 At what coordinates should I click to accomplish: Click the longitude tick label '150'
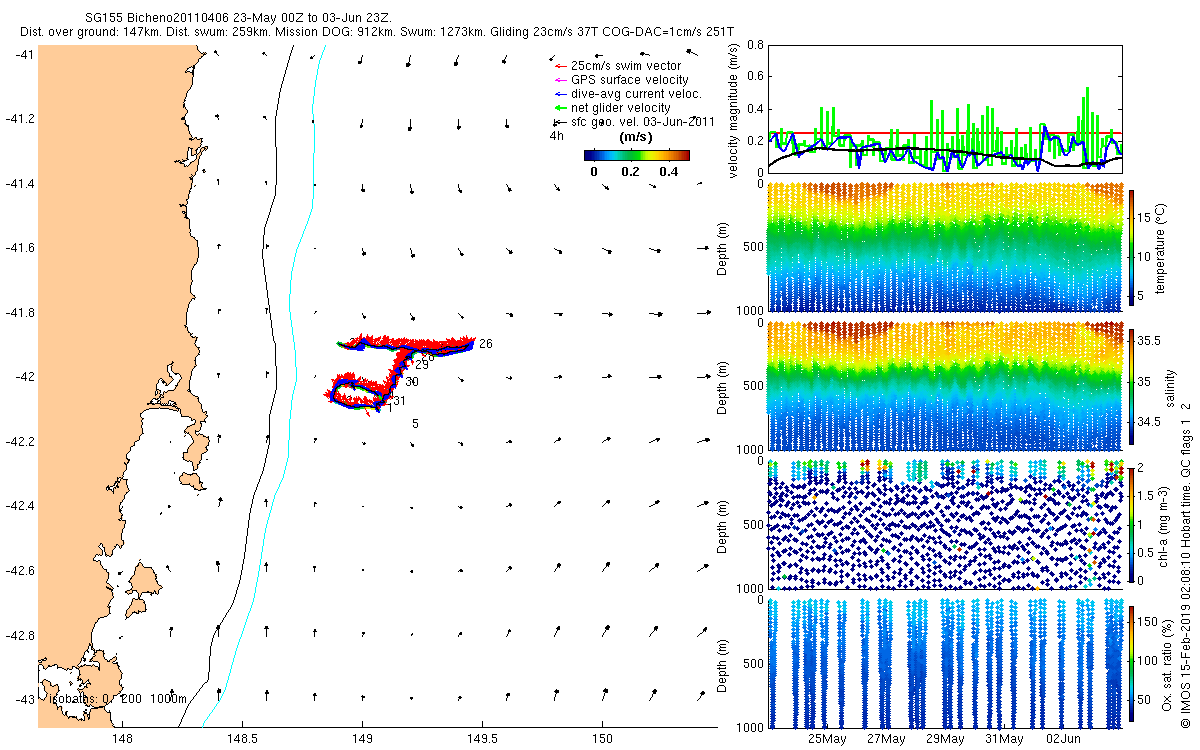(603, 740)
